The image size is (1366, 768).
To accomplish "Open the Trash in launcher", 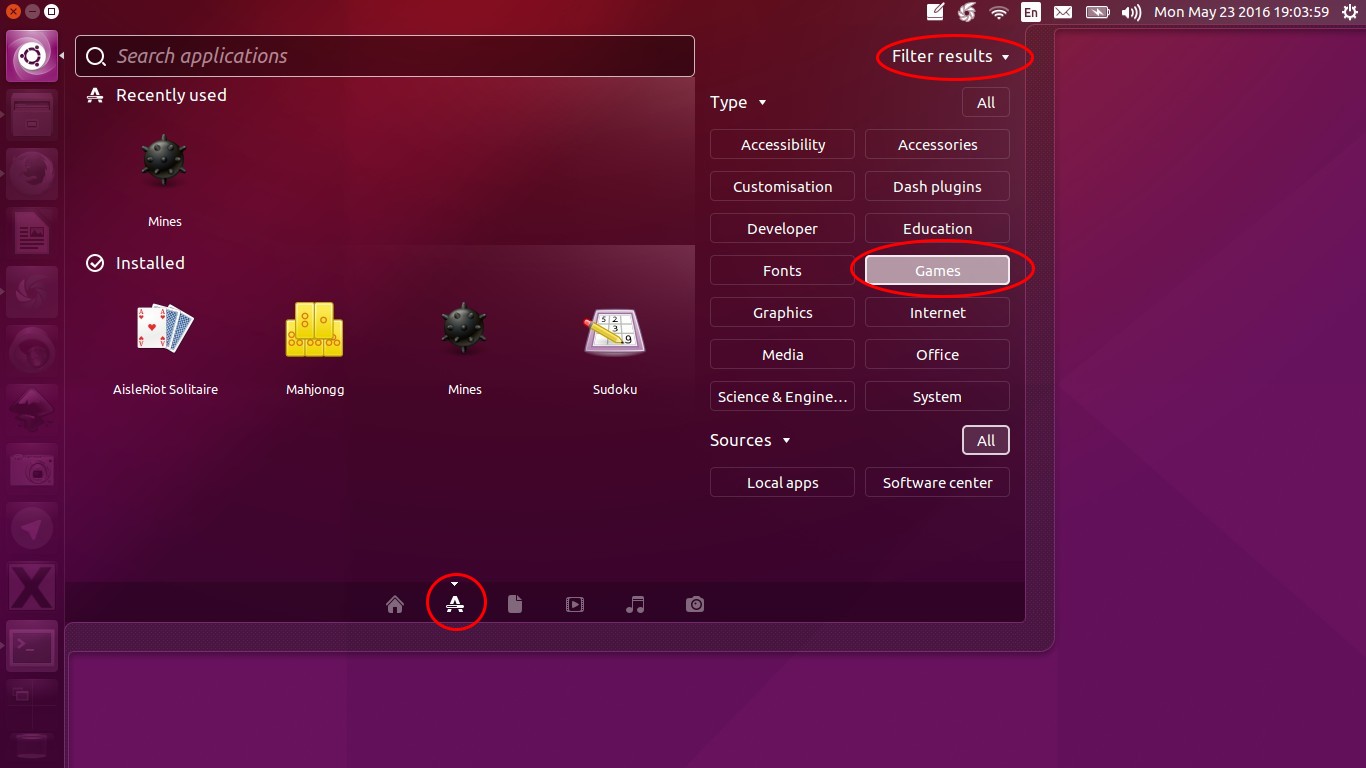I will (x=32, y=745).
